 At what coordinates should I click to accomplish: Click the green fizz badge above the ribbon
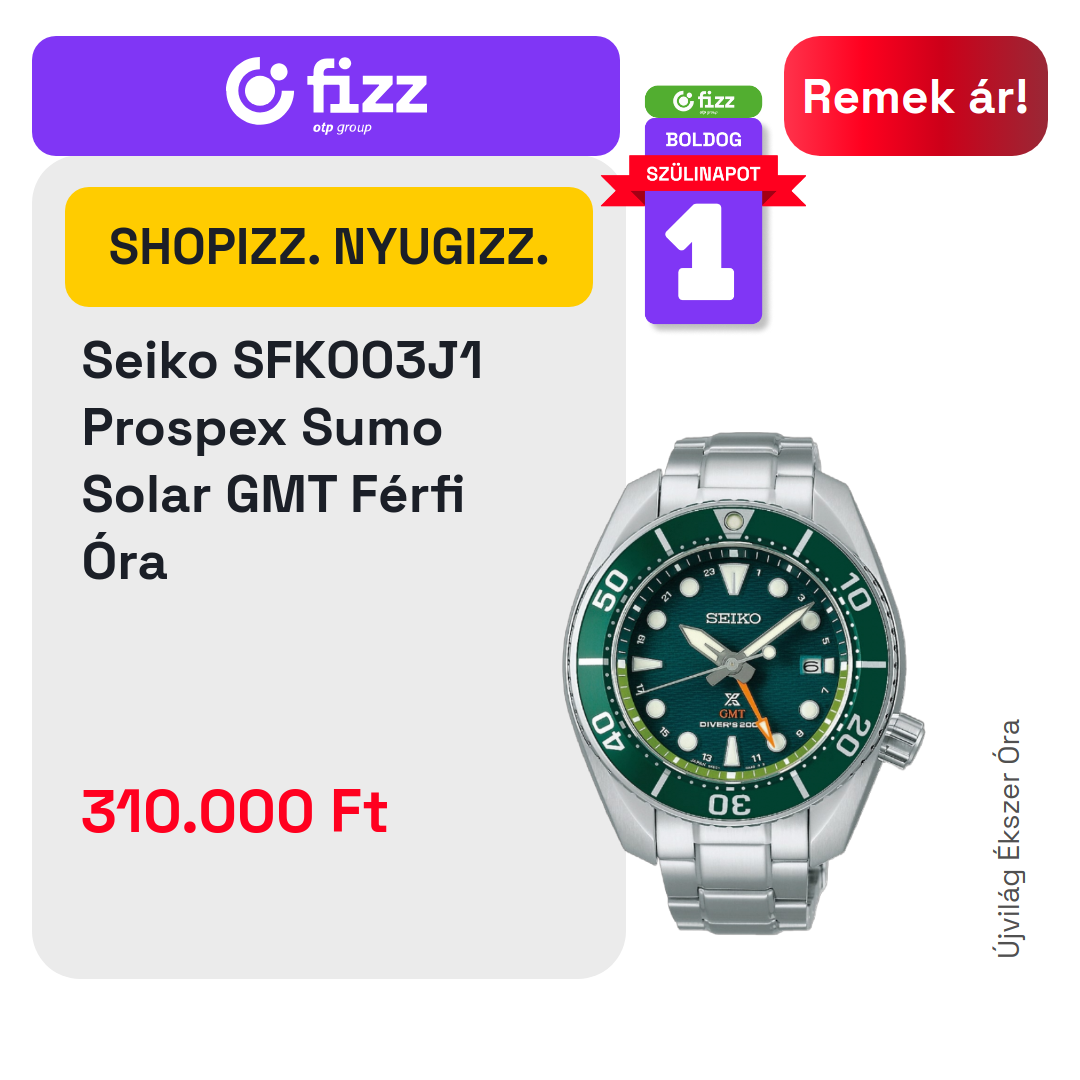pyautogui.click(x=703, y=101)
